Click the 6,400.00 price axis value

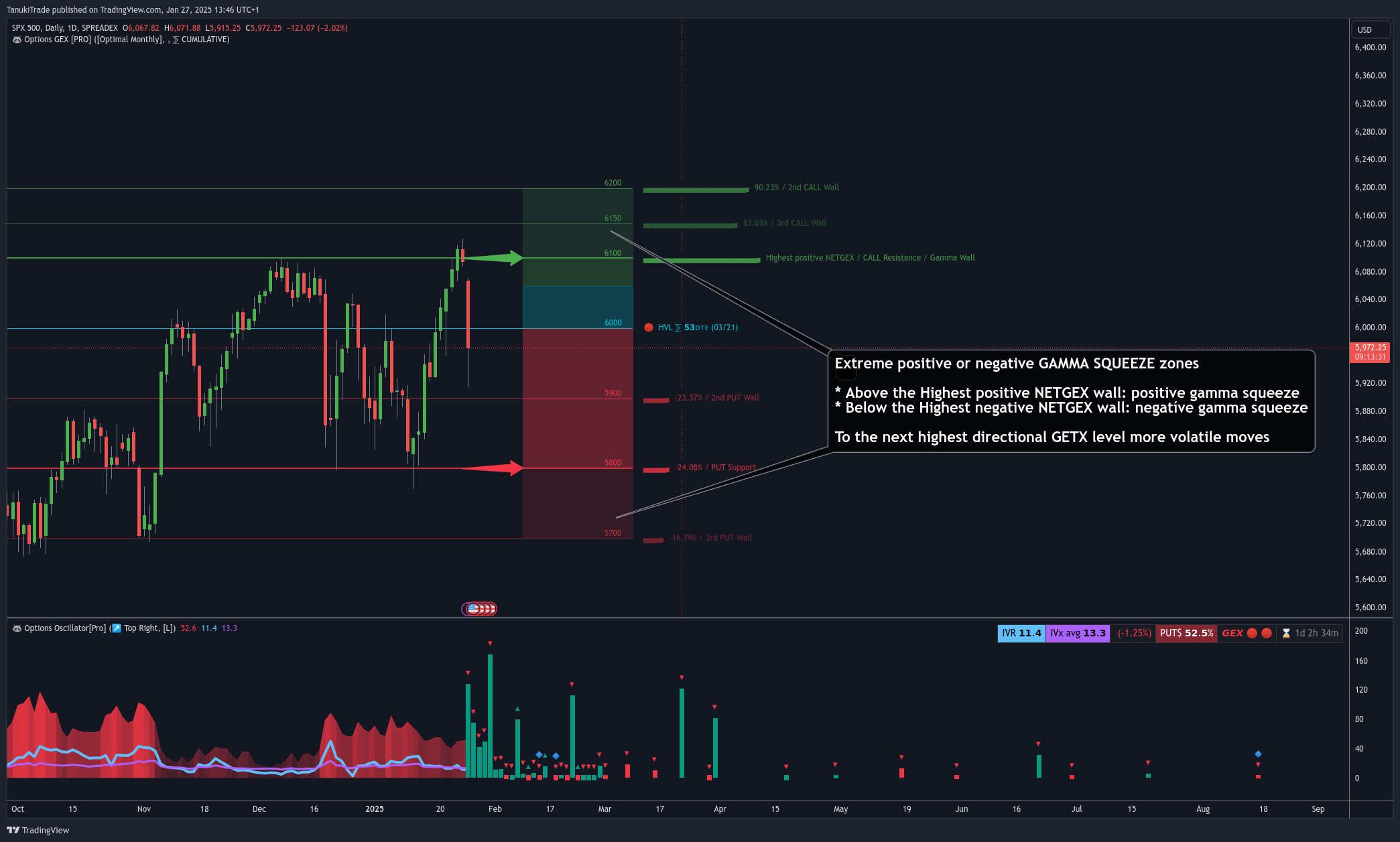(x=1370, y=48)
